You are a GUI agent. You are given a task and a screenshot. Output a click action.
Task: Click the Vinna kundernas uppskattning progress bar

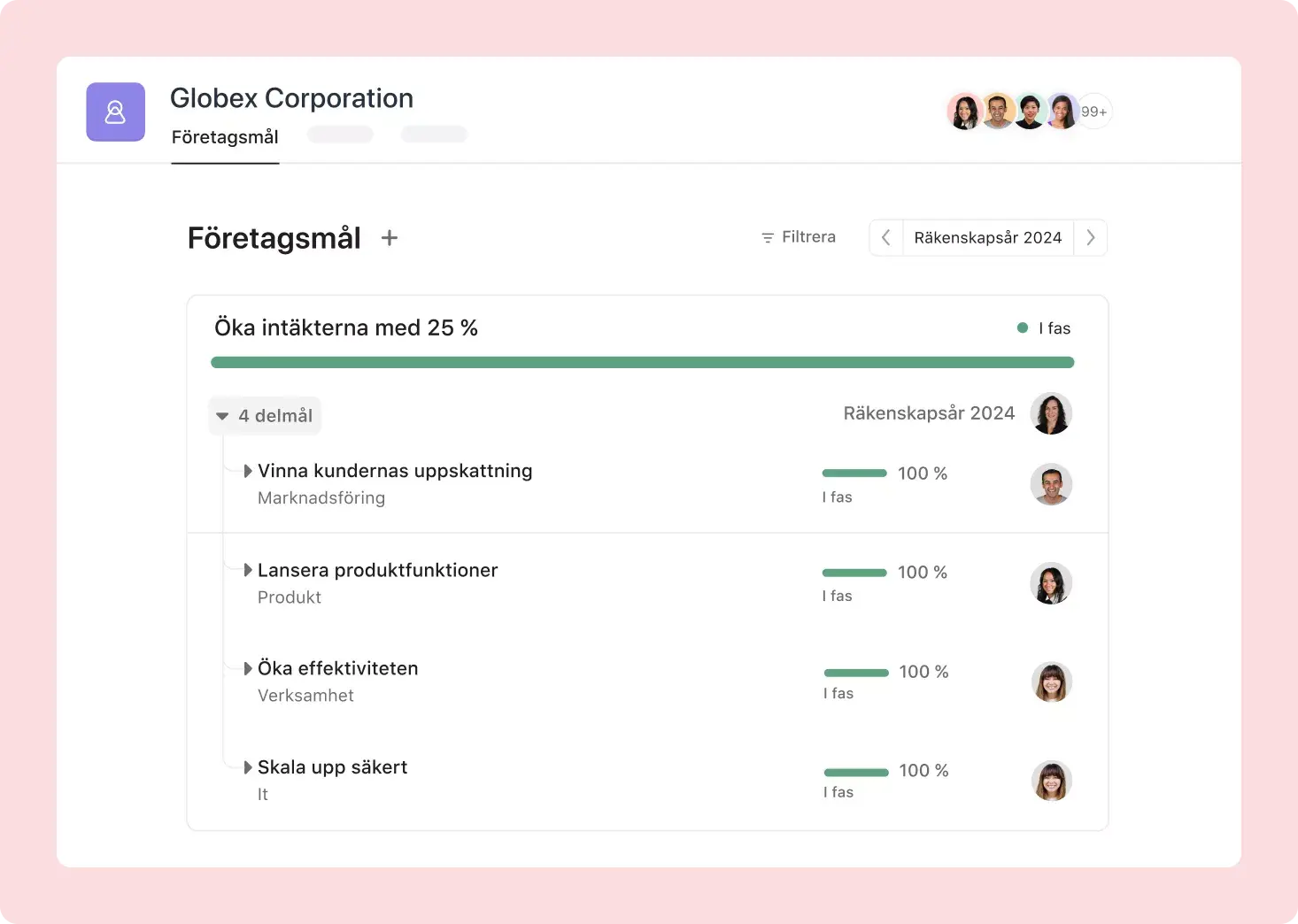click(x=854, y=474)
